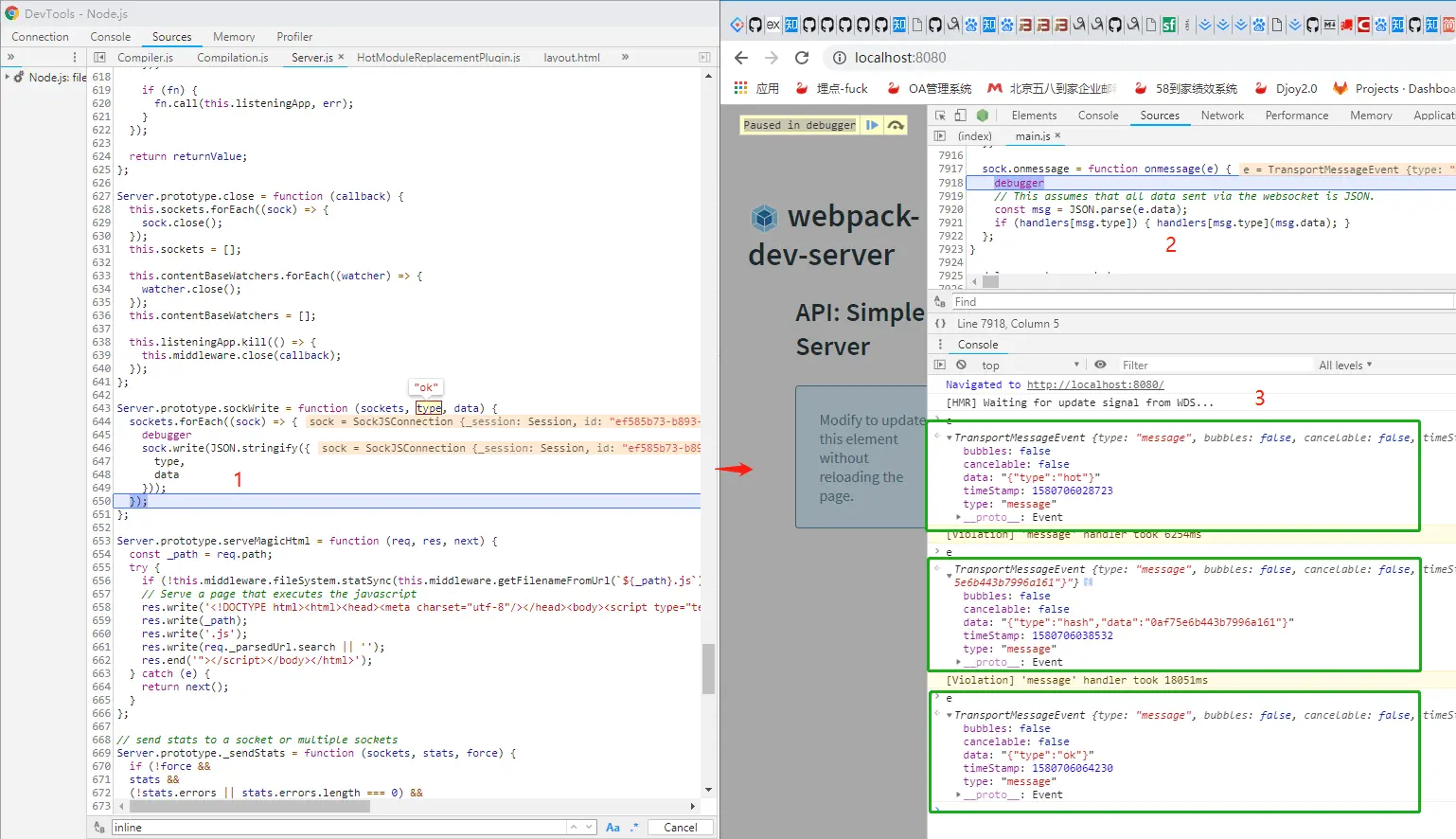Screen dimensions: 1456x839
Task: Select the Compilation.js file tab
Action: coord(233,58)
